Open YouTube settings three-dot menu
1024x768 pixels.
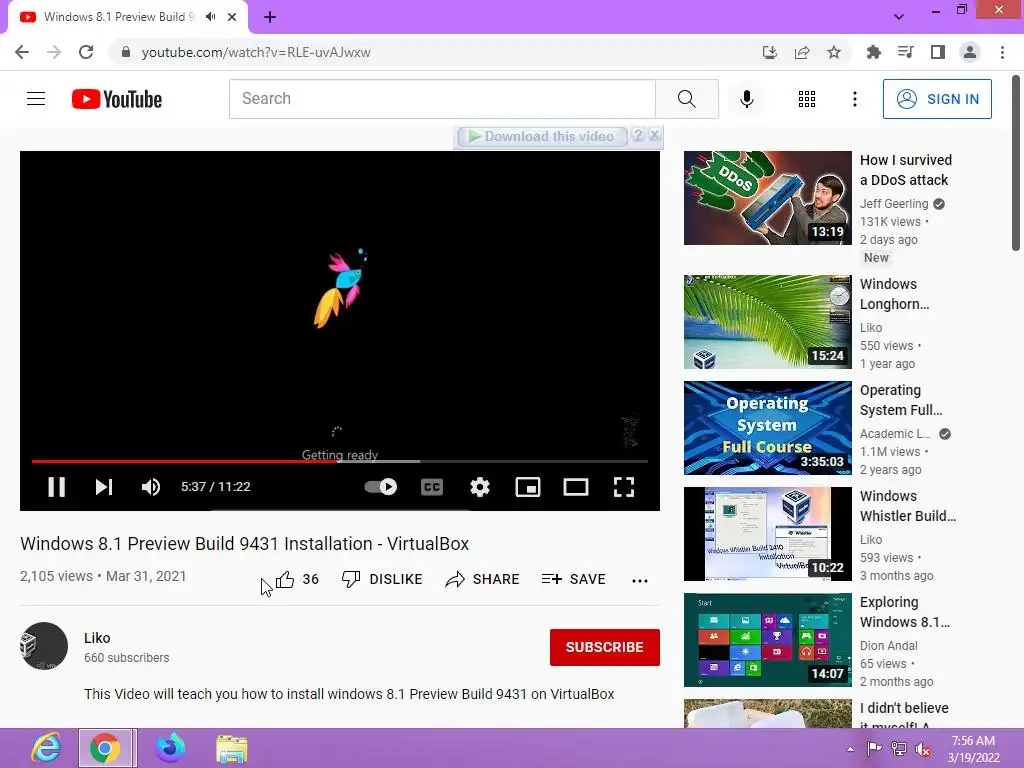coord(855,99)
